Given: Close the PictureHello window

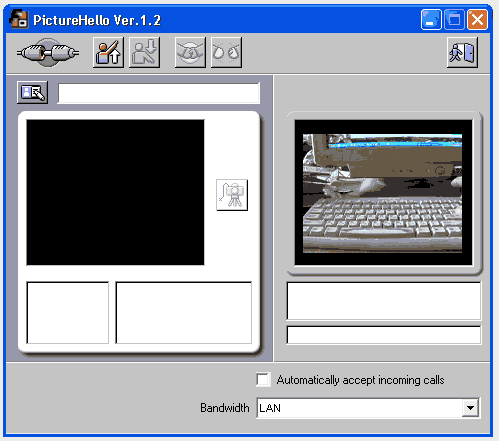Looking at the screenshot, I should pos(477,20).
